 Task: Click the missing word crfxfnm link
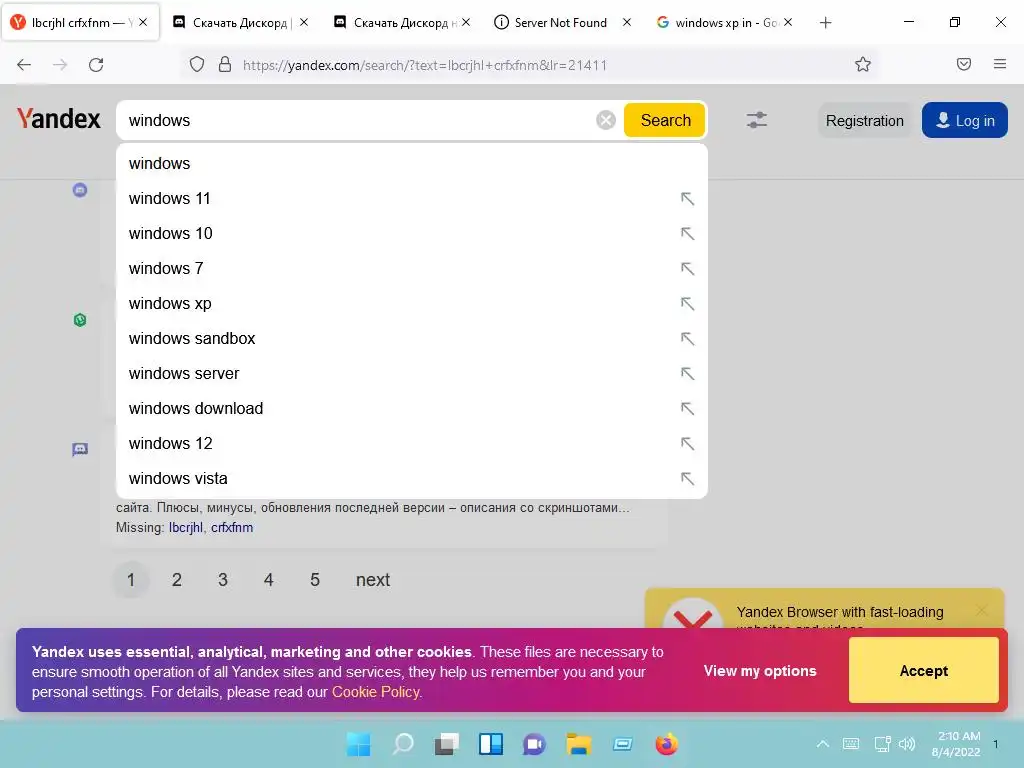click(231, 528)
